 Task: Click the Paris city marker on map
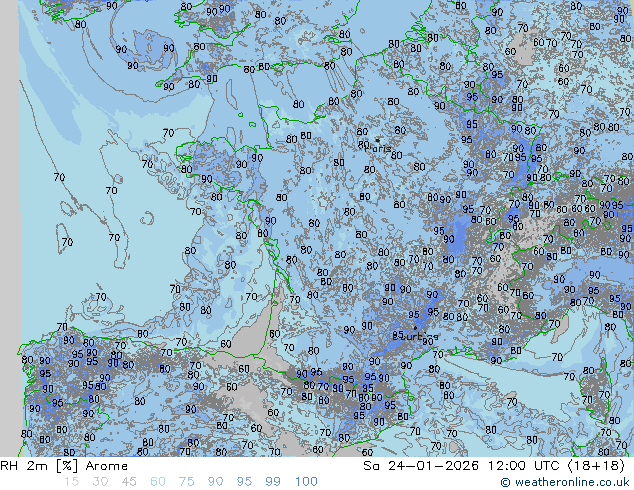(x=377, y=140)
